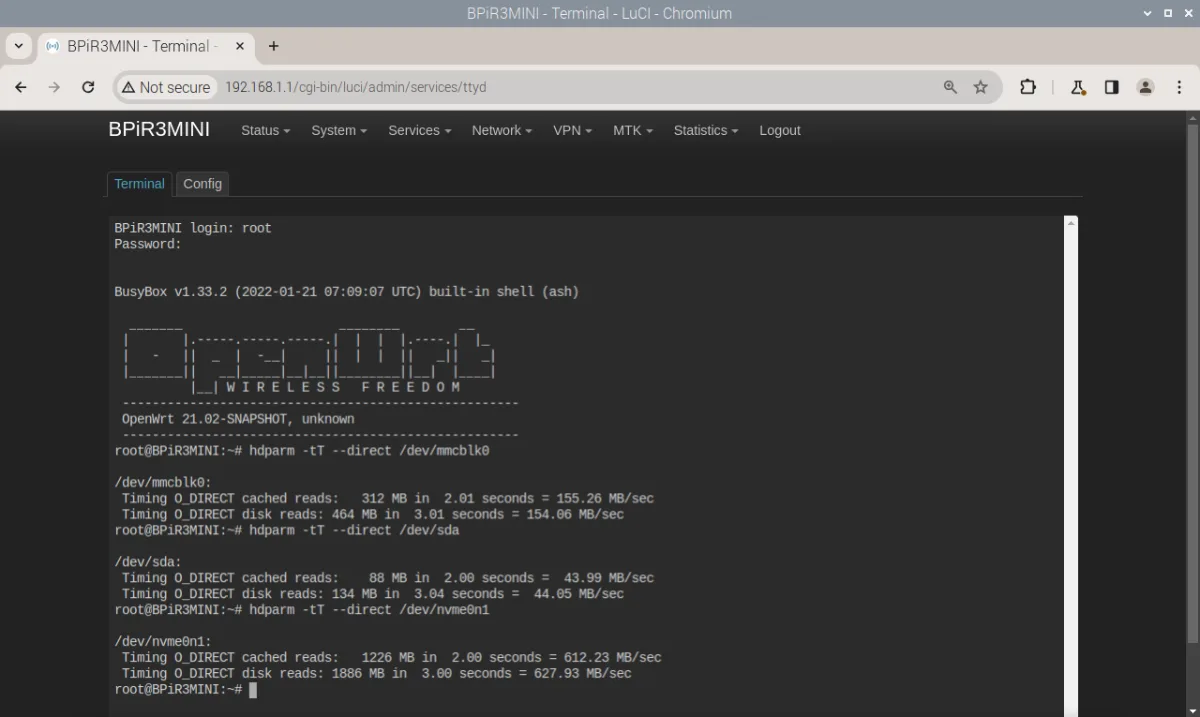Open the Chromium three-dot menu
The height and width of the screenshot is (717, 1200).
pyautogui.click(x=1178, y=87)
